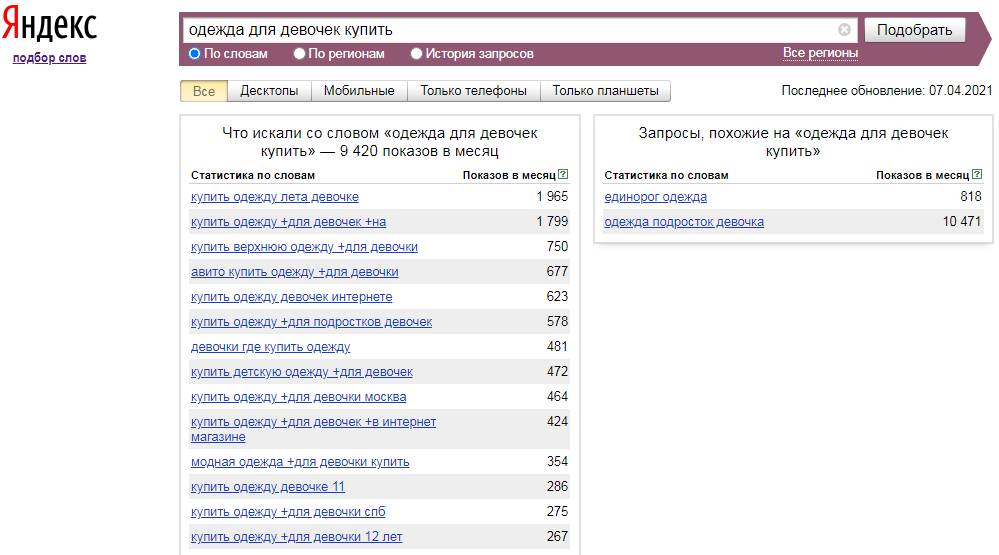Select the 'Только планшеты' tab
Image resolution: width=999 pixels, height=555 pixels.
(x=605, y=91)
